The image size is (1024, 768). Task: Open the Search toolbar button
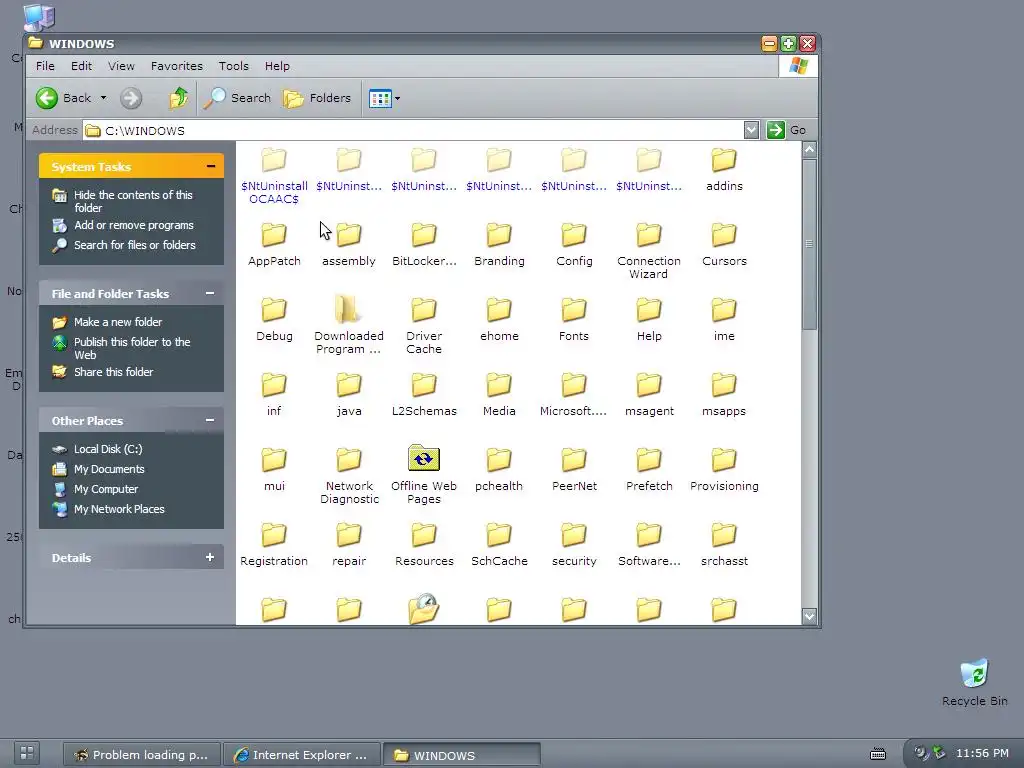pyautogui.click(x=237, y=98)
